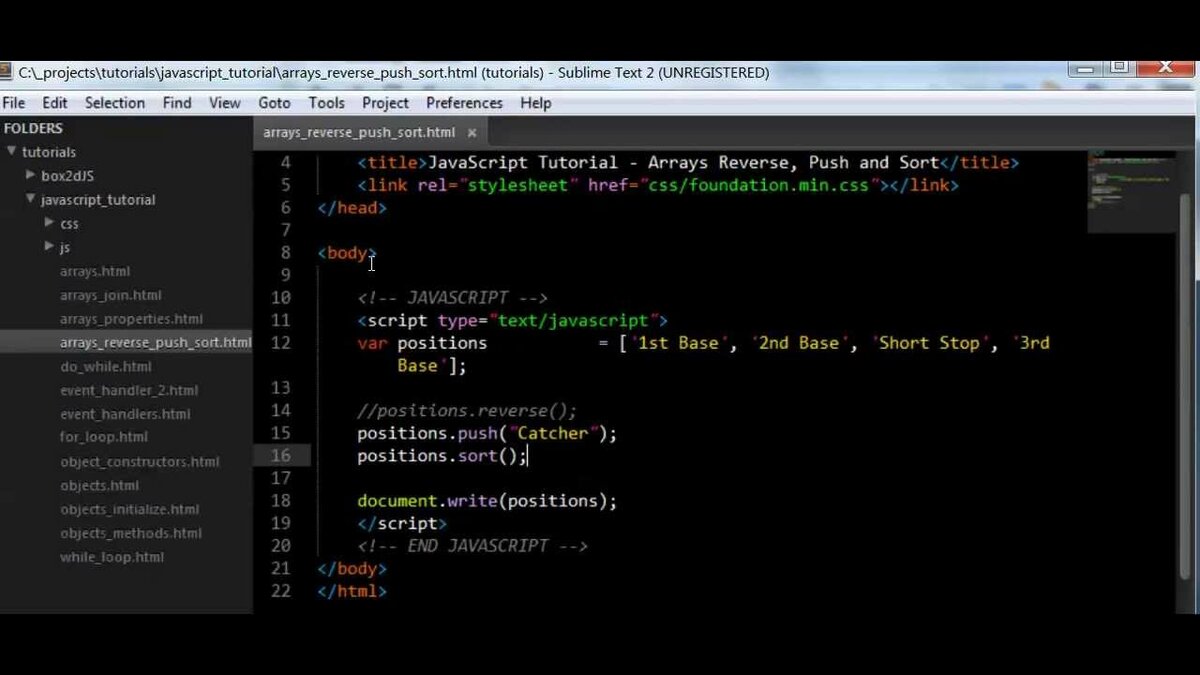Expand the css folder
The image size is (1200, 675).
50,223
